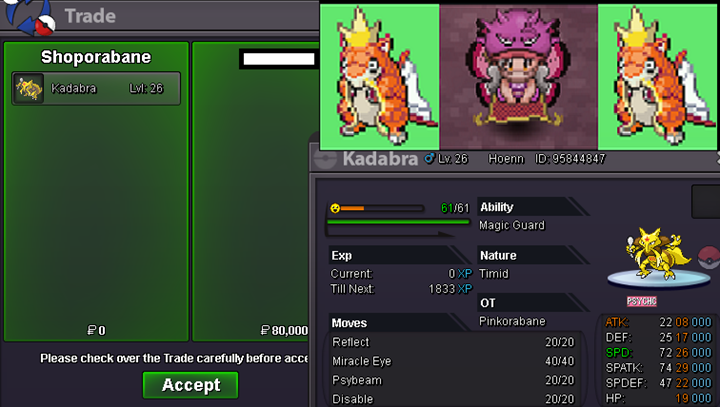Select the Miracle Eye move row
720x407 pixels.
pyautogui.click(x=453, y=361)
